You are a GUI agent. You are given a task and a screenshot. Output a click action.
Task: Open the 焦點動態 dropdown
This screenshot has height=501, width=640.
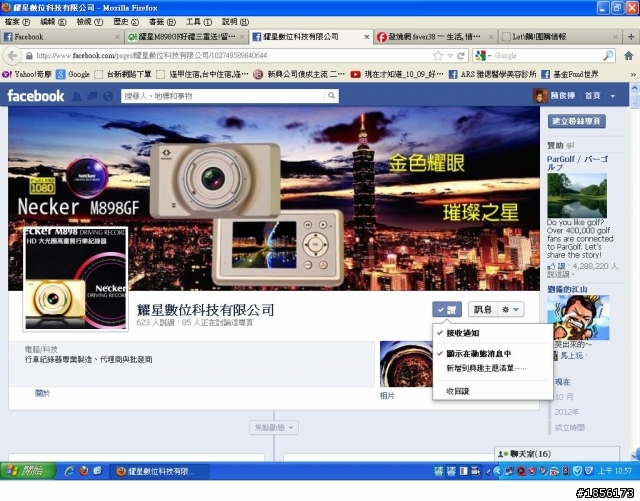(274, 428)
